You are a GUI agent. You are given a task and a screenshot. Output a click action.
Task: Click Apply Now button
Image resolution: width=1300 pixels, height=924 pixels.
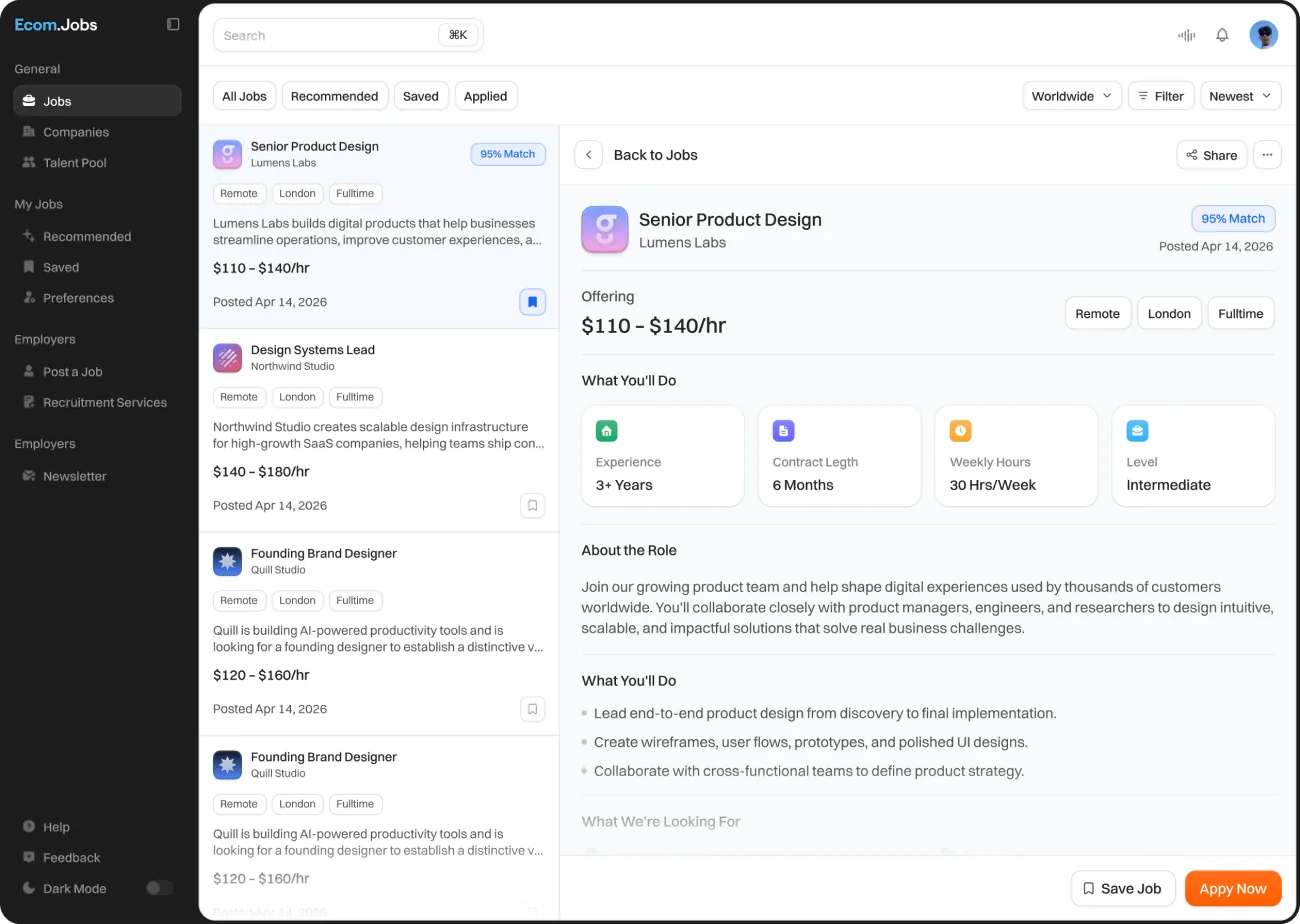coord(1233,888)
